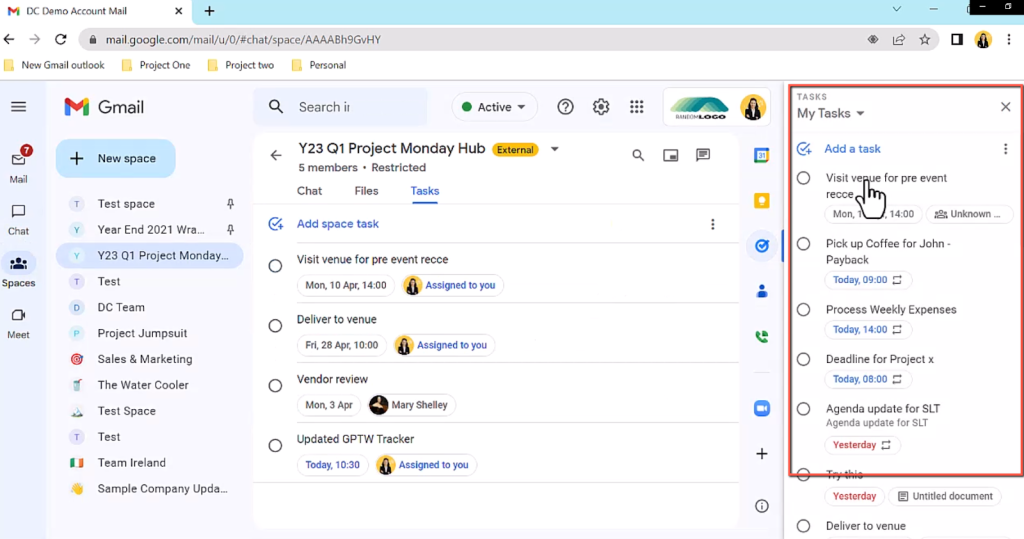The image size is (1024, 539).
Task: Open Google Calendar side panel icon
Action: pos(761,155)
